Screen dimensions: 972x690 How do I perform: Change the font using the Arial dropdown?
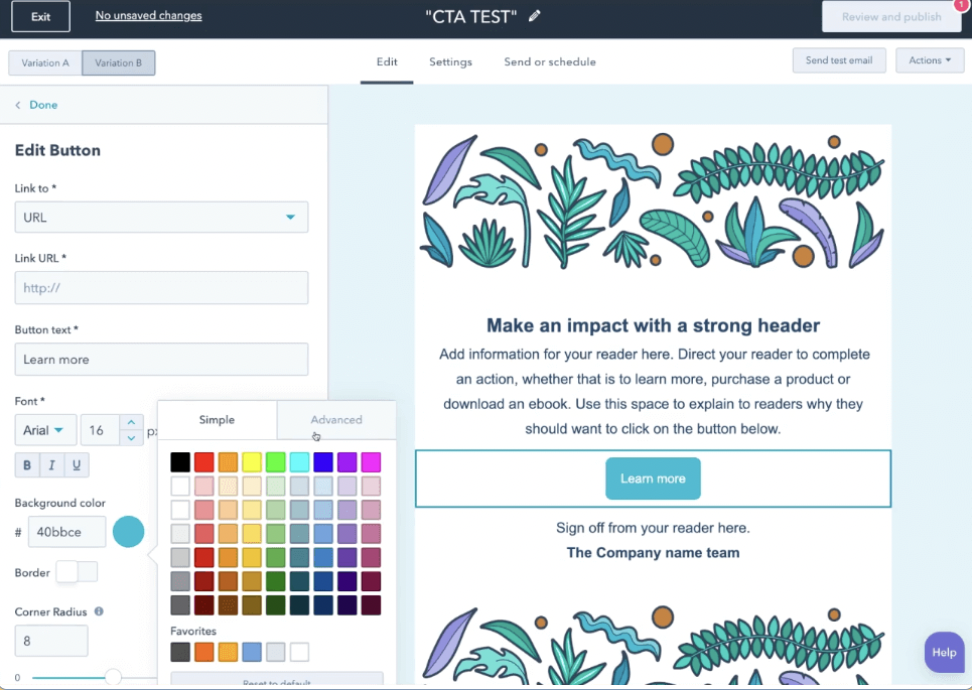coord(45,430)
